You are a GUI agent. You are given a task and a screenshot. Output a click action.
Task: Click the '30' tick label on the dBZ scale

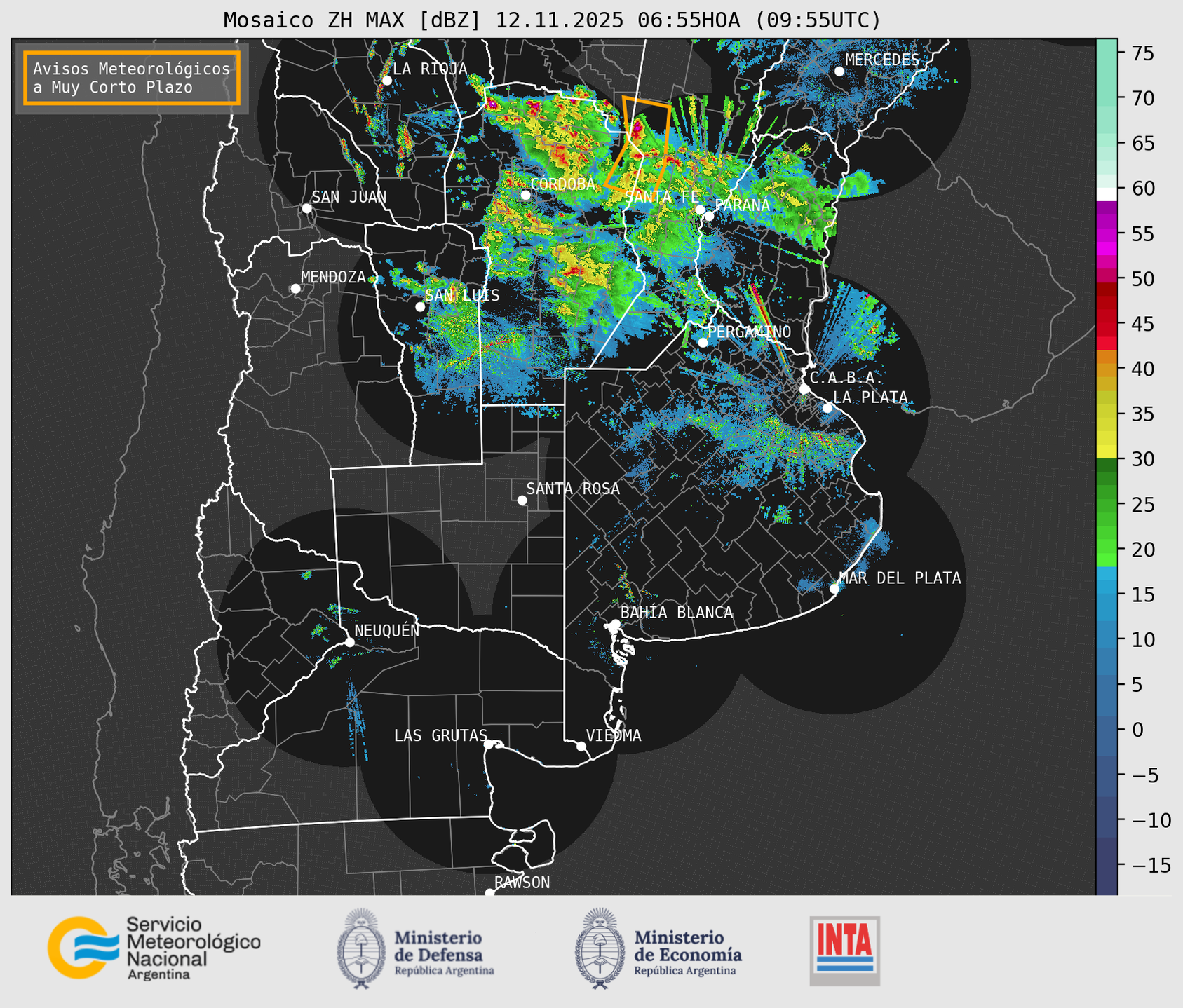click(x=1143, y=460)
